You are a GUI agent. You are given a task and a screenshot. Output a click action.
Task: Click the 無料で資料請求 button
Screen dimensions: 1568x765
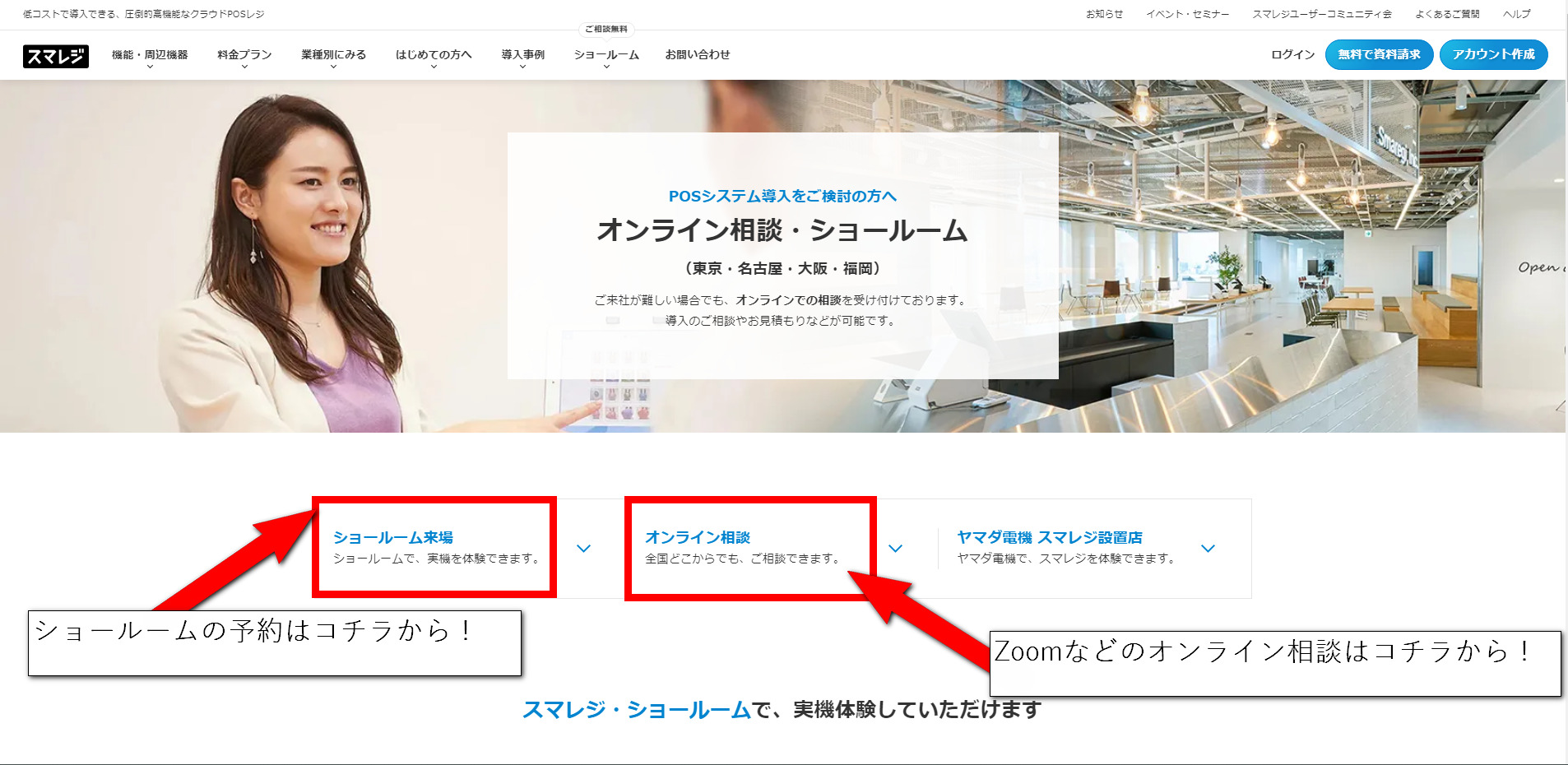coord(1379,54)
